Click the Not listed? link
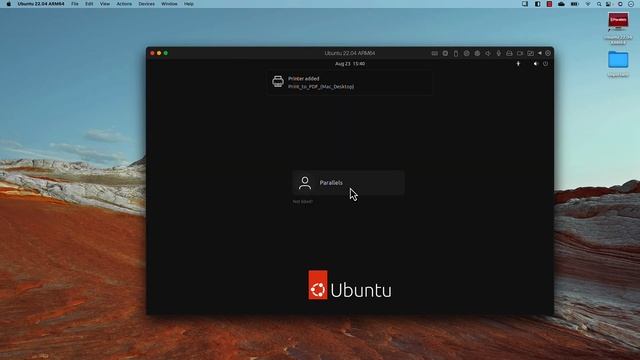Image resolution: width=640 pixels, height=360 pixels. tap(302, 202)
